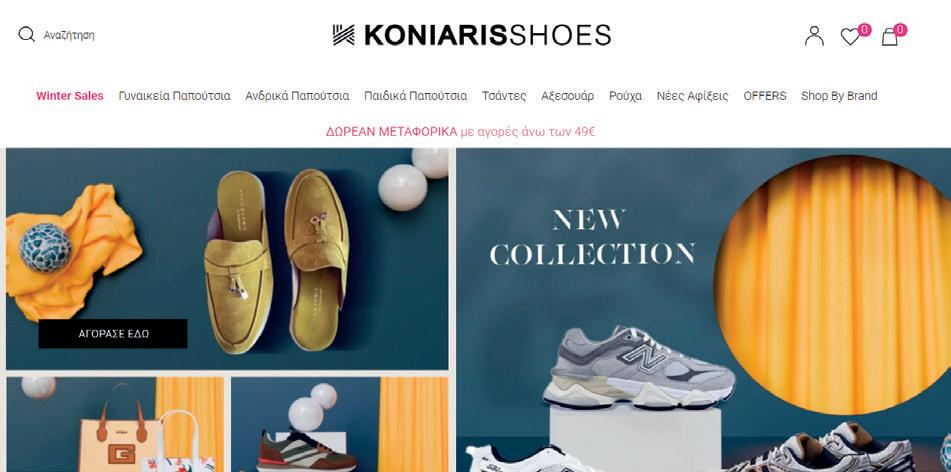Click into the Αναζήτηση search field
Image resolution: width=951 pixels, height=472 pixels.
pos(69,35)
